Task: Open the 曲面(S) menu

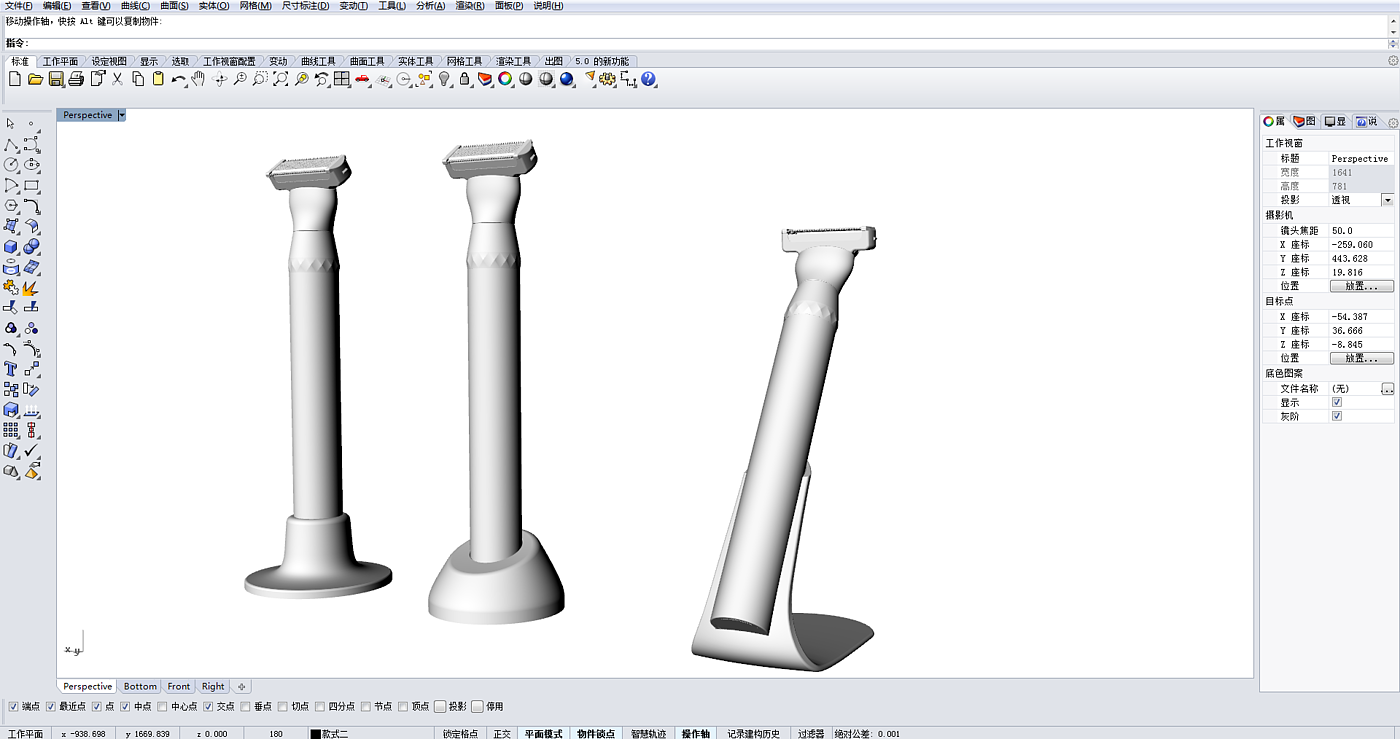Action: (174, 6)
